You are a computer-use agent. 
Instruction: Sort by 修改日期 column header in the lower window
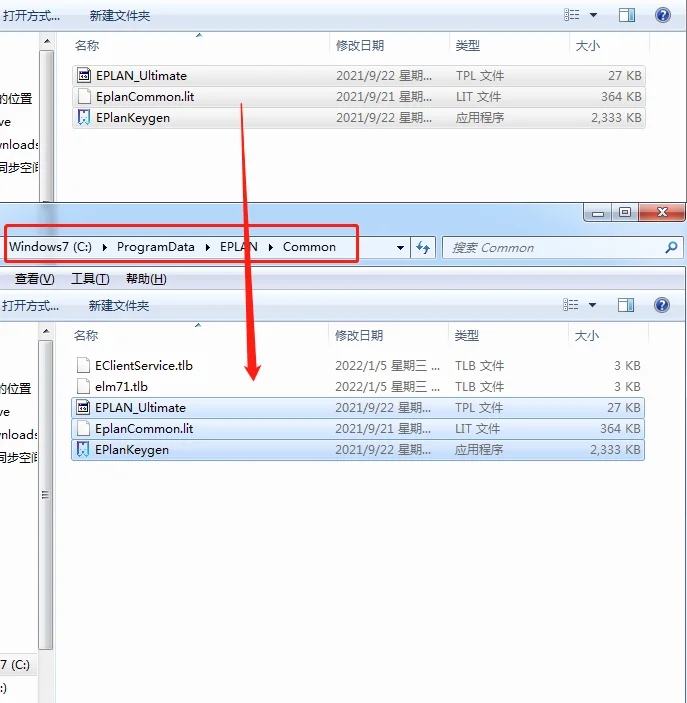coord(360,336)
